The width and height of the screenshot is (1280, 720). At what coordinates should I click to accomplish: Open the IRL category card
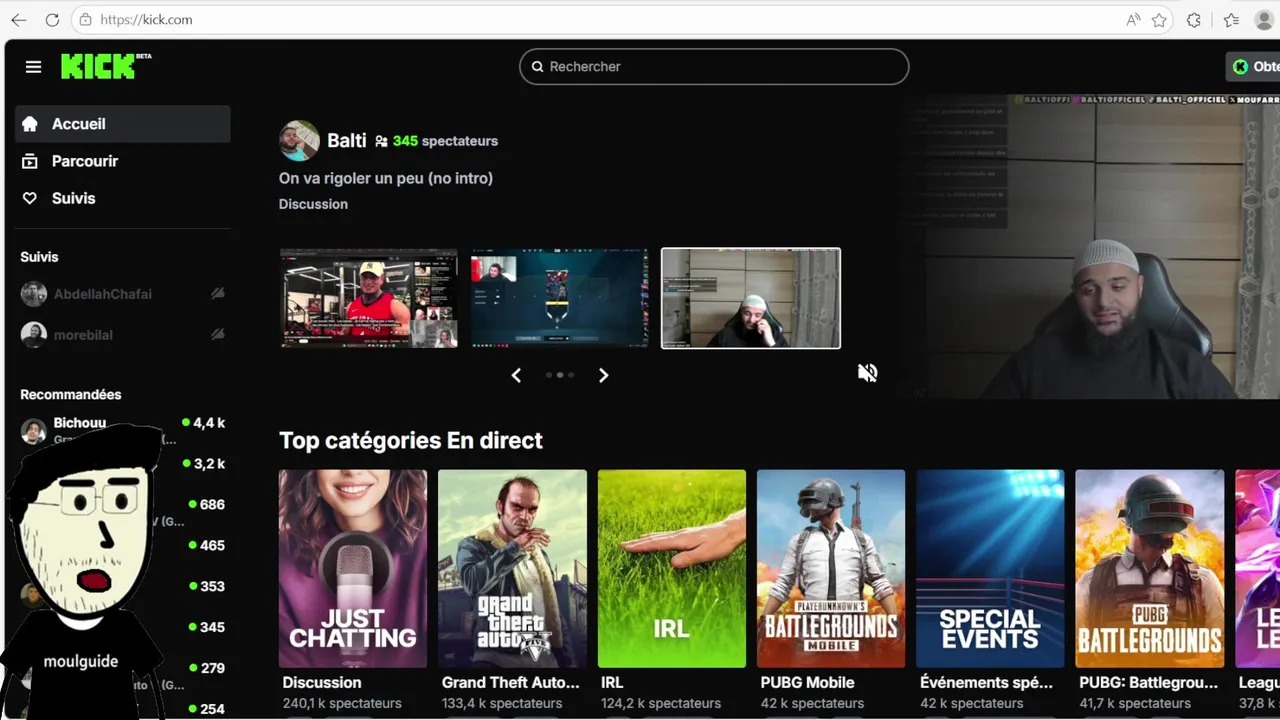672,569
